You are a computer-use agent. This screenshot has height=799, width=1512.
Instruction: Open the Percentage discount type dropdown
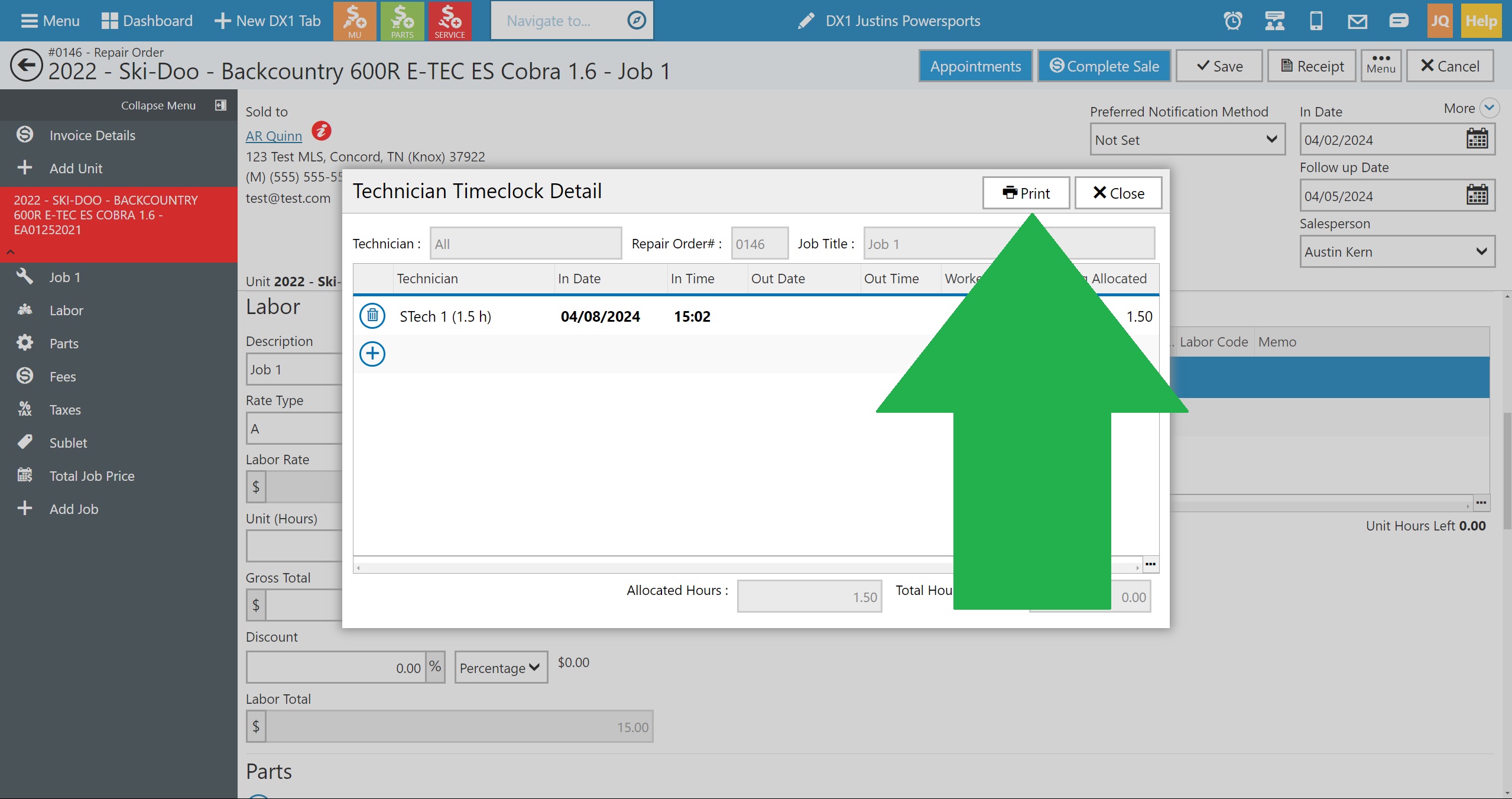(500, 668)
